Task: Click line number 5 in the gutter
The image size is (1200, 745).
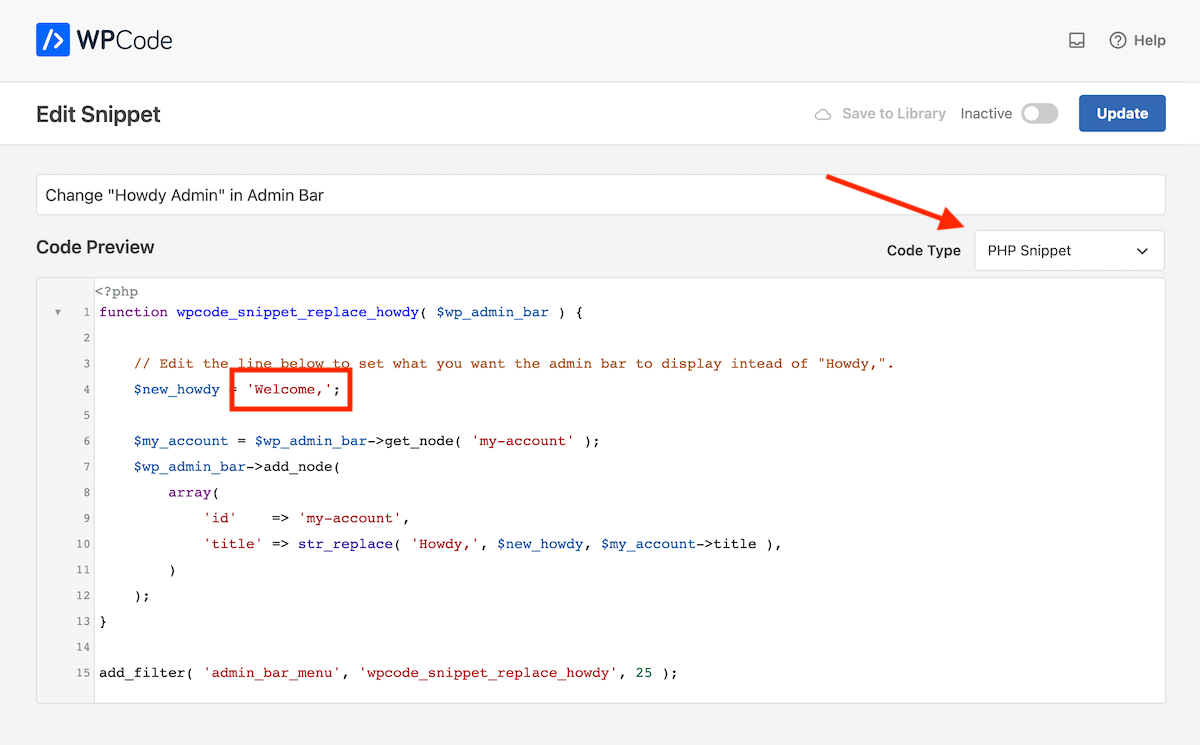Action: coord(86,415)
